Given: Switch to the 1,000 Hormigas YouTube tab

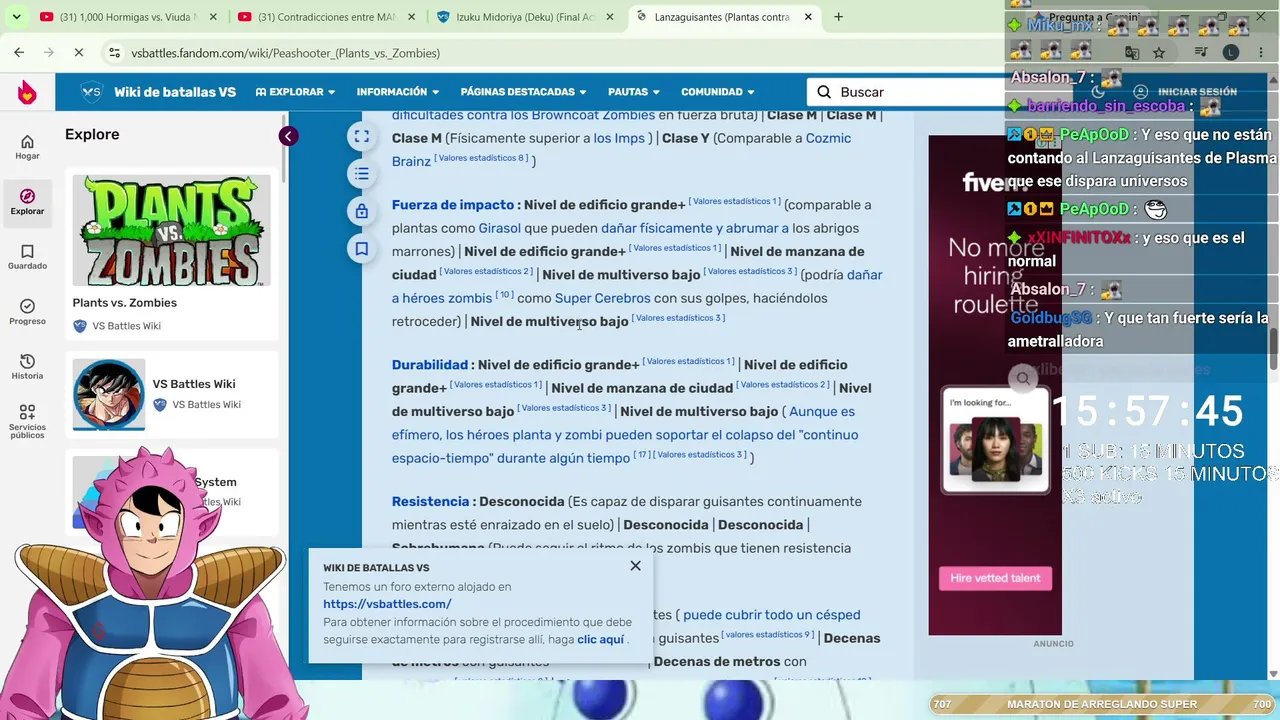Looking at the screenshot, I should (127, 17).
